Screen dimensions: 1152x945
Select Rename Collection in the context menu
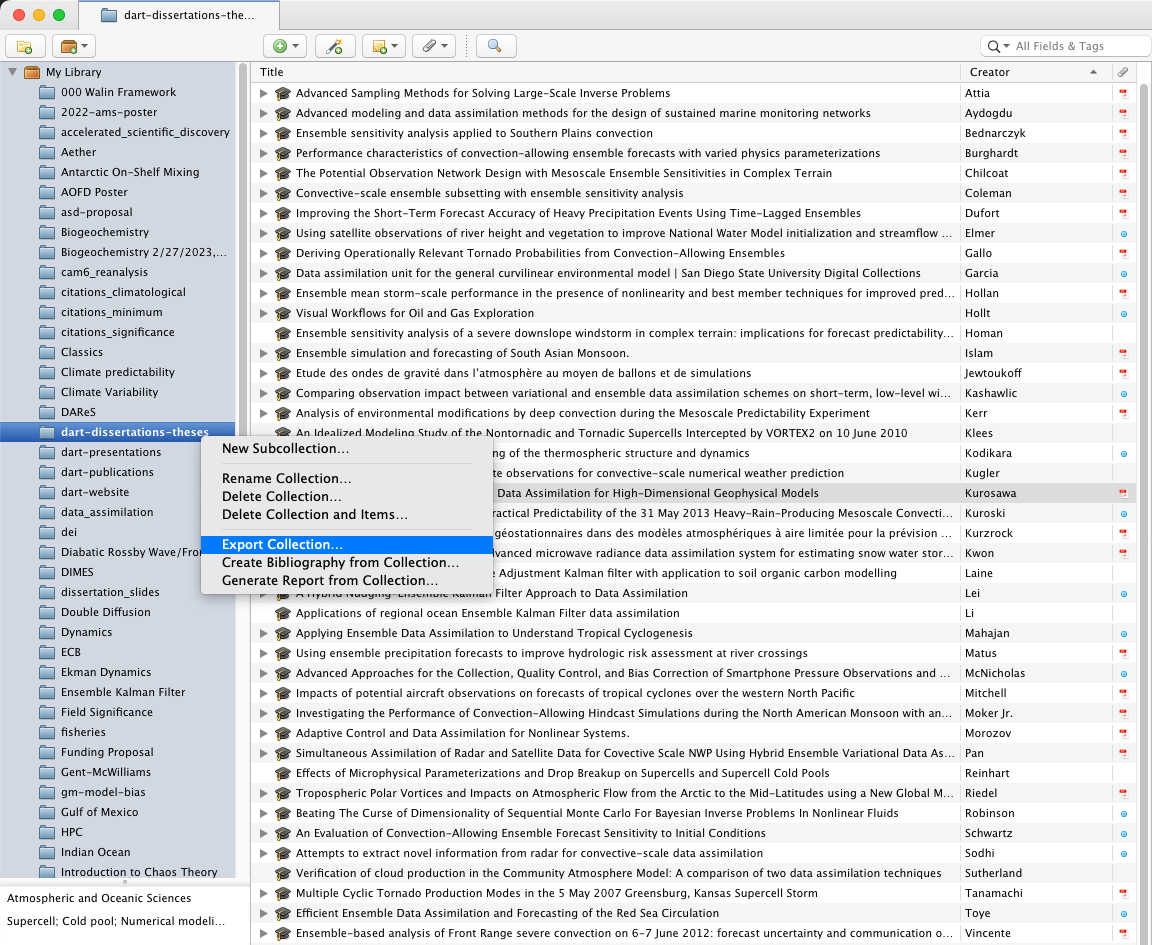click(286, 479)
